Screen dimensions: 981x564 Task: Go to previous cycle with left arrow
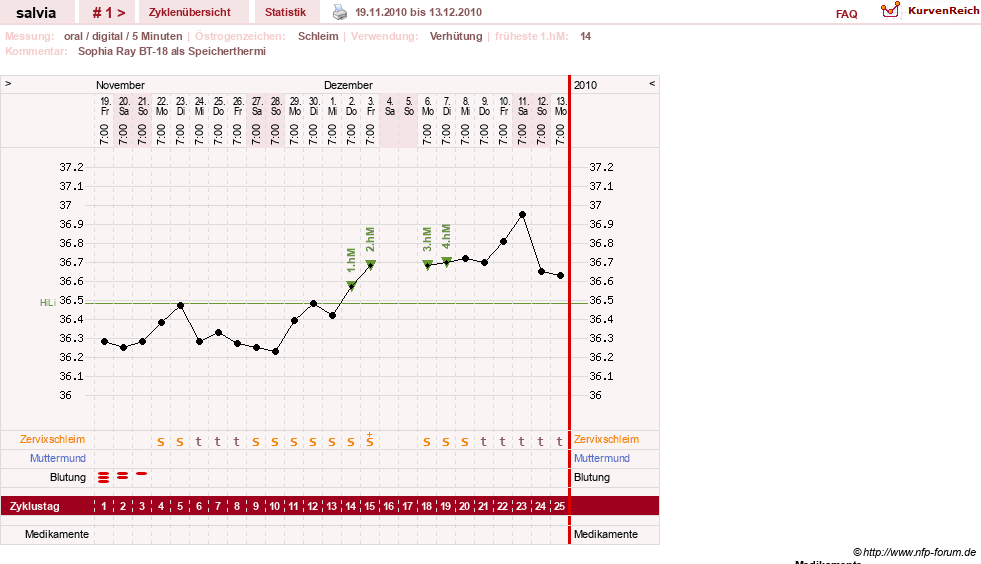tap(651, 83)
